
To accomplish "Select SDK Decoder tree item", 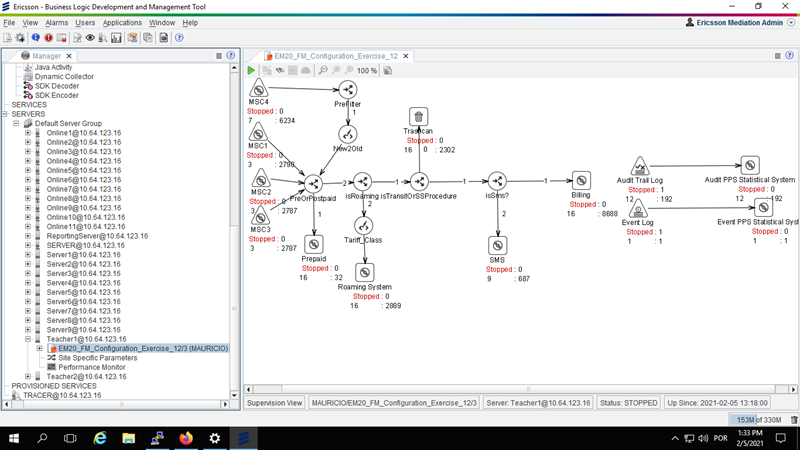I will click(57, 86).
